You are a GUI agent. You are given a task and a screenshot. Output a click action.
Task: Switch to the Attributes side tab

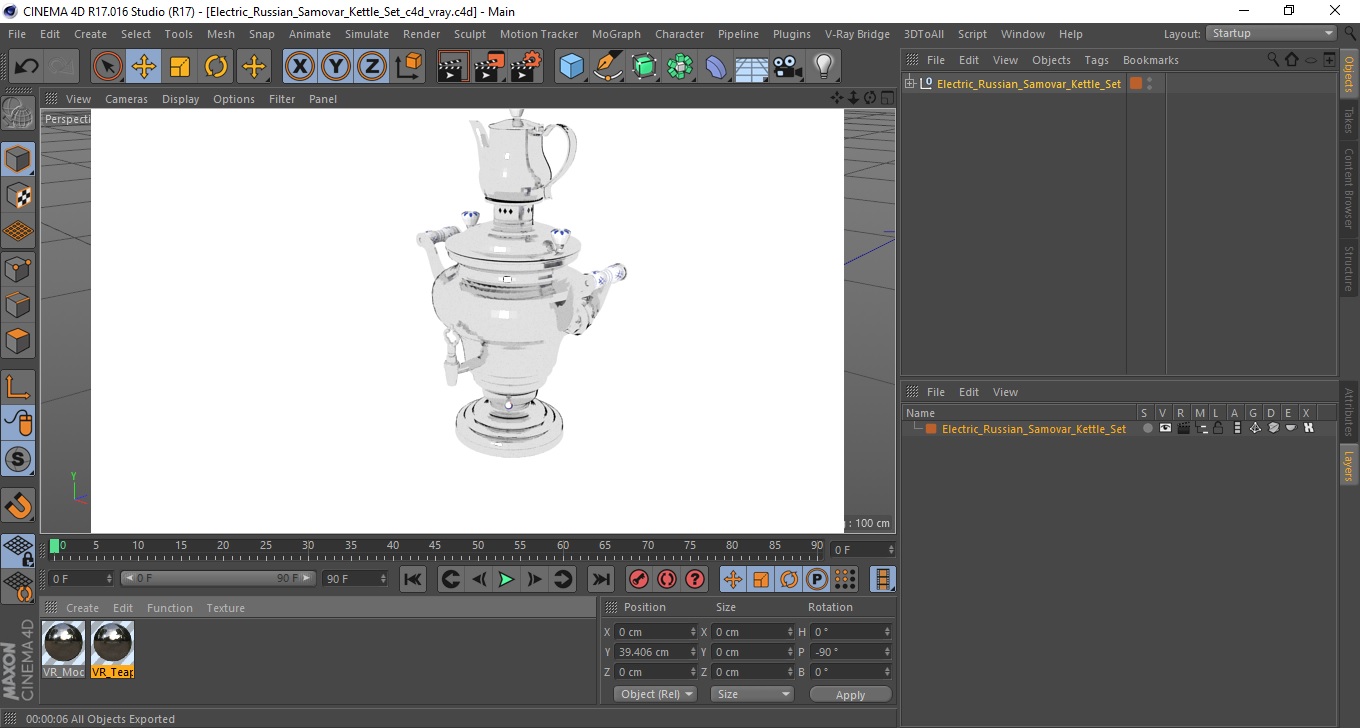point(1348,412)
